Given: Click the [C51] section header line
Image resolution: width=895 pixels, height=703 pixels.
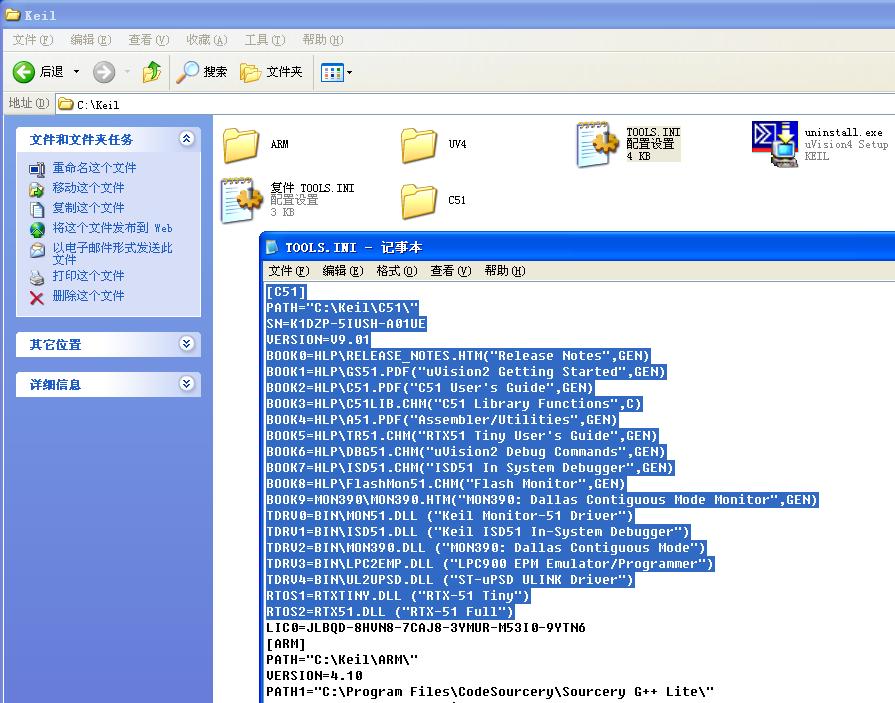Looking at the screenshot, I should click(286, 292).
